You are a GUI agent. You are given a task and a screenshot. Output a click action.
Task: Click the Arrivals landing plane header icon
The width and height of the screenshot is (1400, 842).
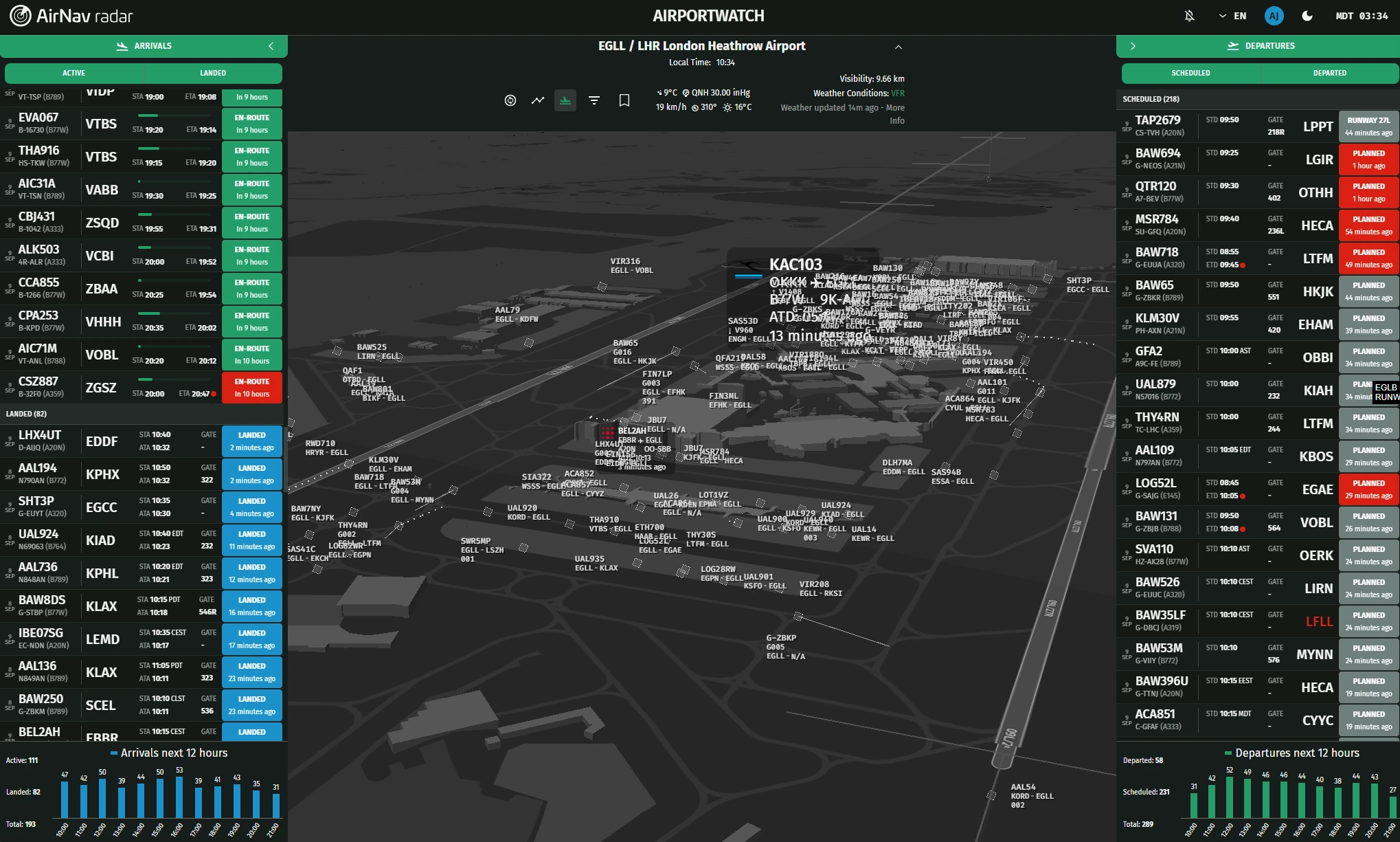pos(122,46)
